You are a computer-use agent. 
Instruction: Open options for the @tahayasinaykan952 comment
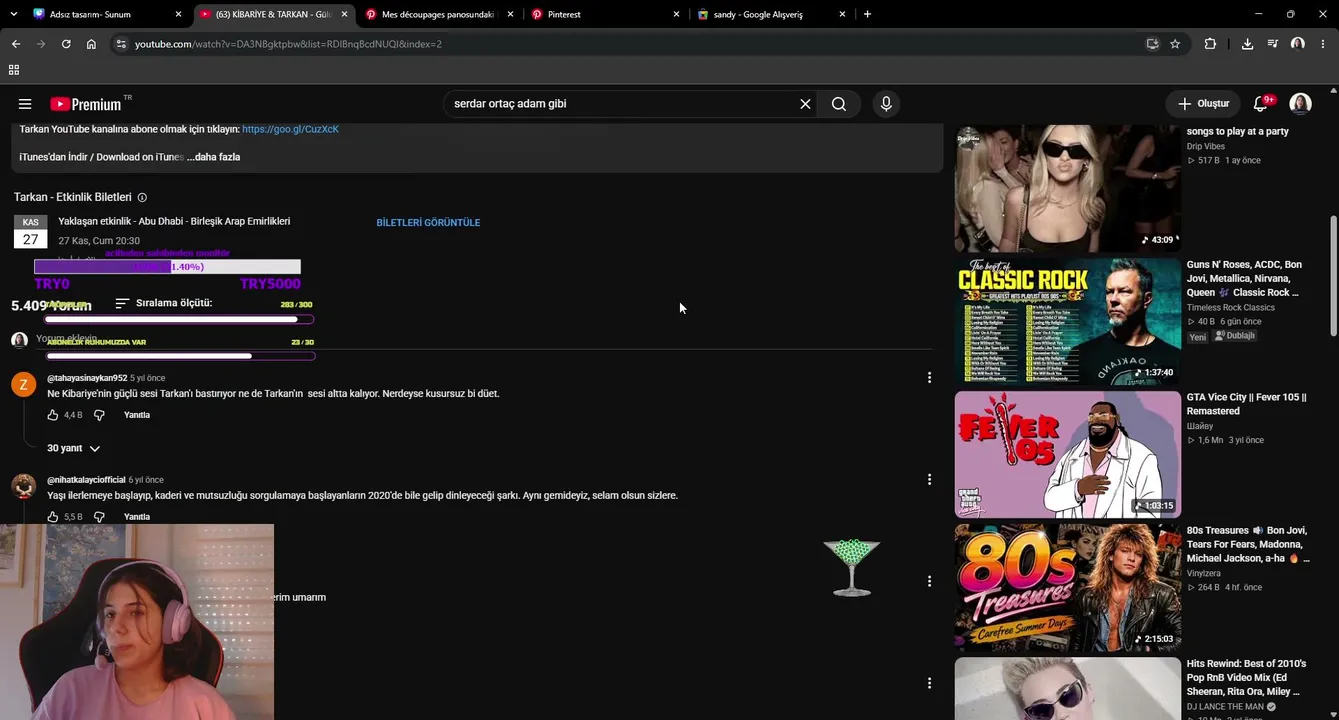929,378
